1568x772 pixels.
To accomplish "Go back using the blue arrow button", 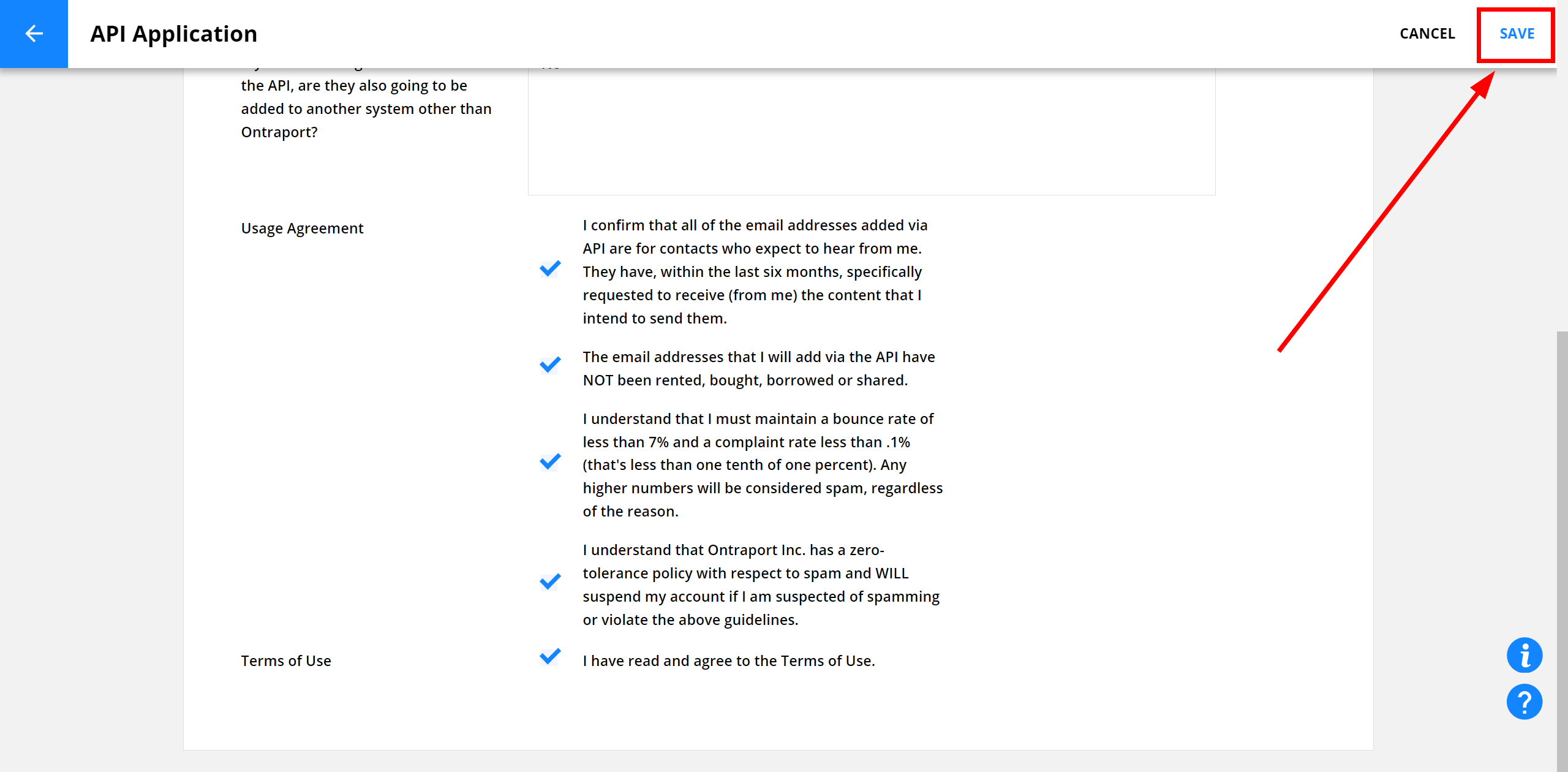I will click(34, 34).
